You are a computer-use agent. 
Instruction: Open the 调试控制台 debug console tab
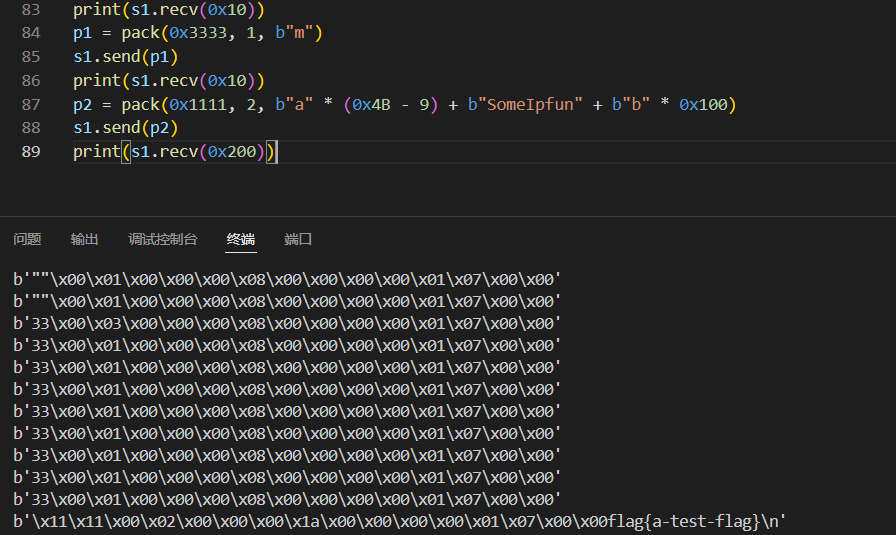[x=162, y=240]
